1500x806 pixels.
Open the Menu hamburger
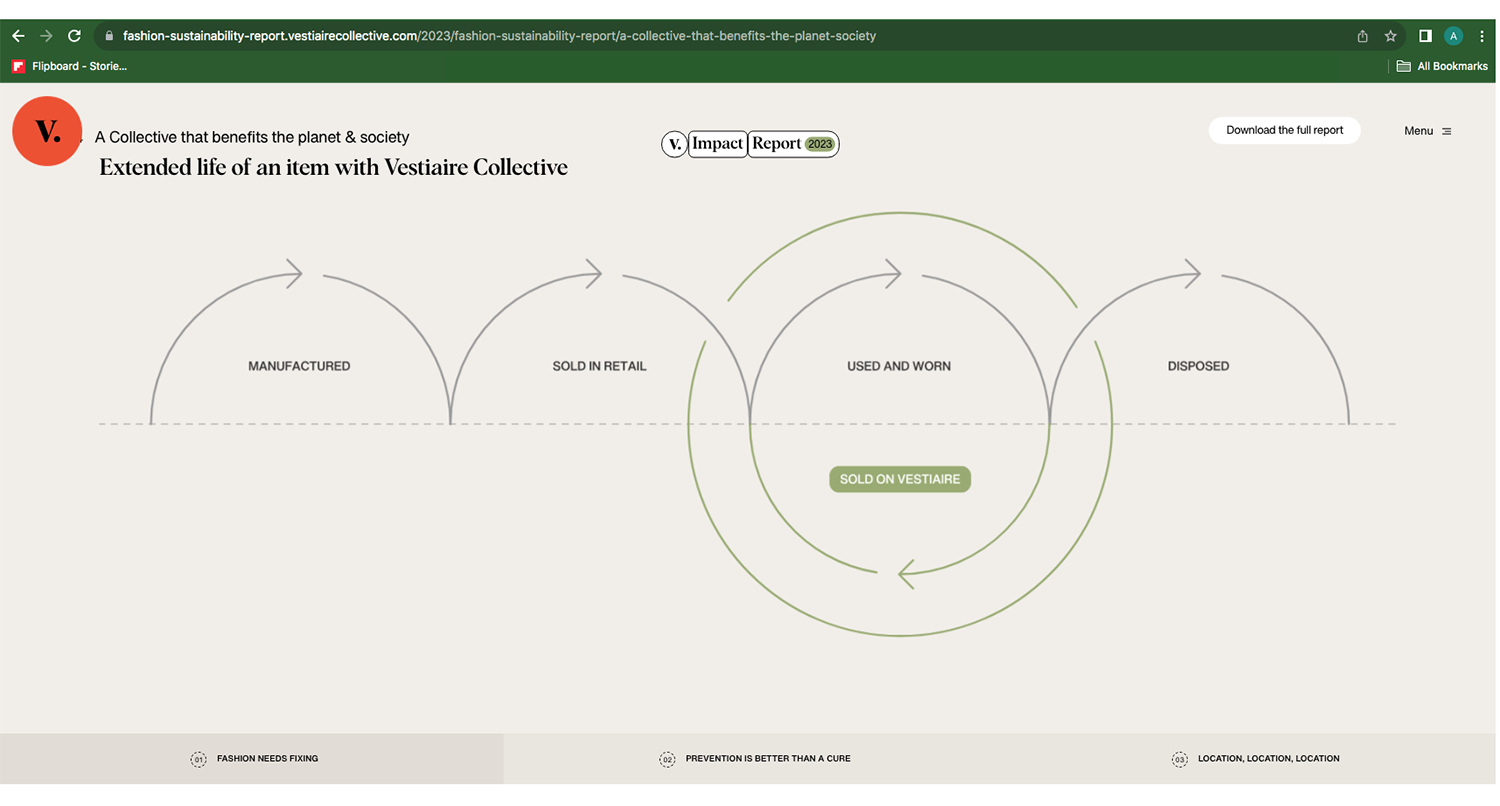[1428, 131]
